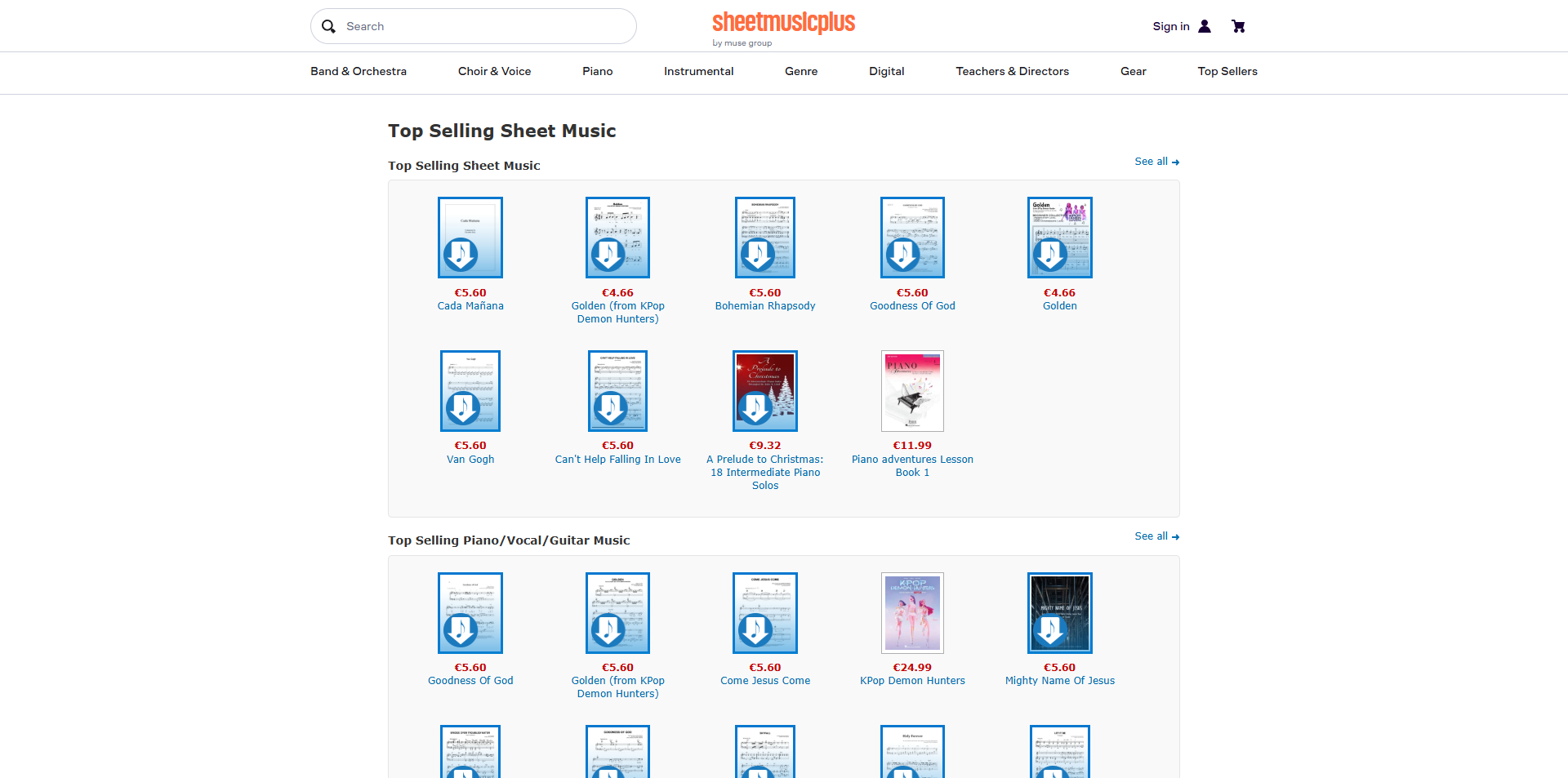Click the Can't Help Falling In Love link
The image size is (1568, 778).
point(617,460)
